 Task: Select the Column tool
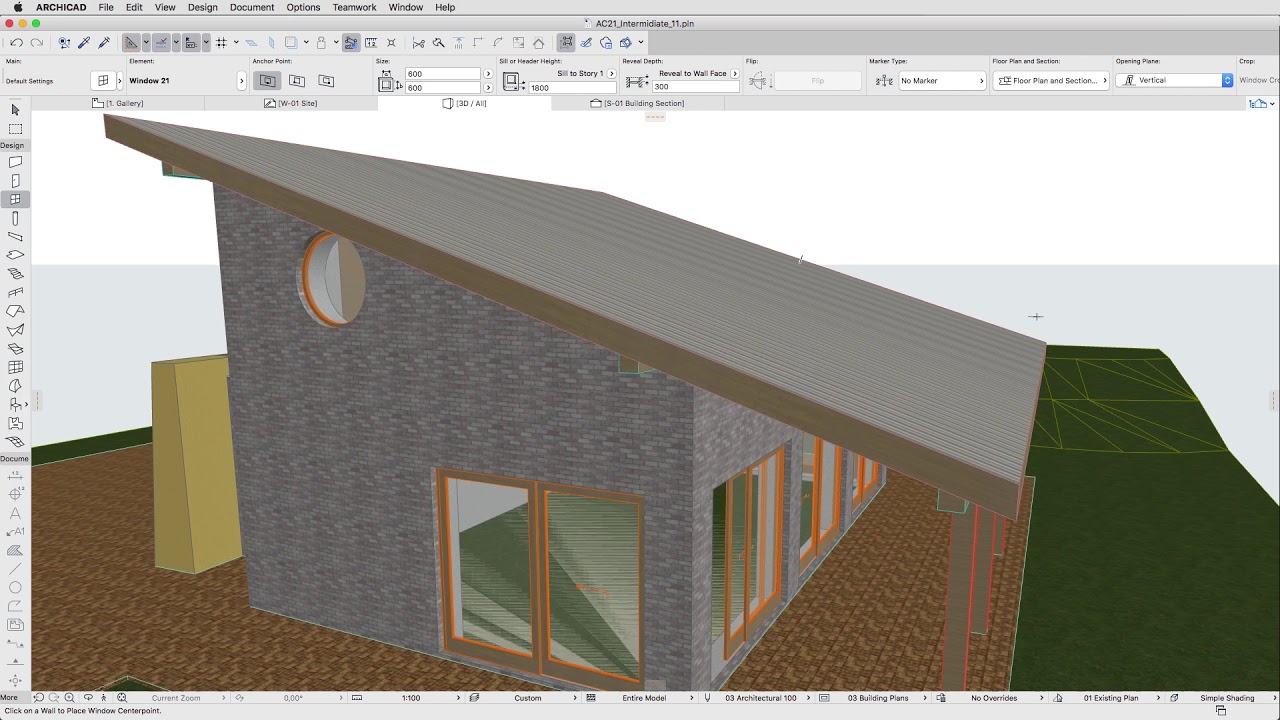tap(15, 218)
